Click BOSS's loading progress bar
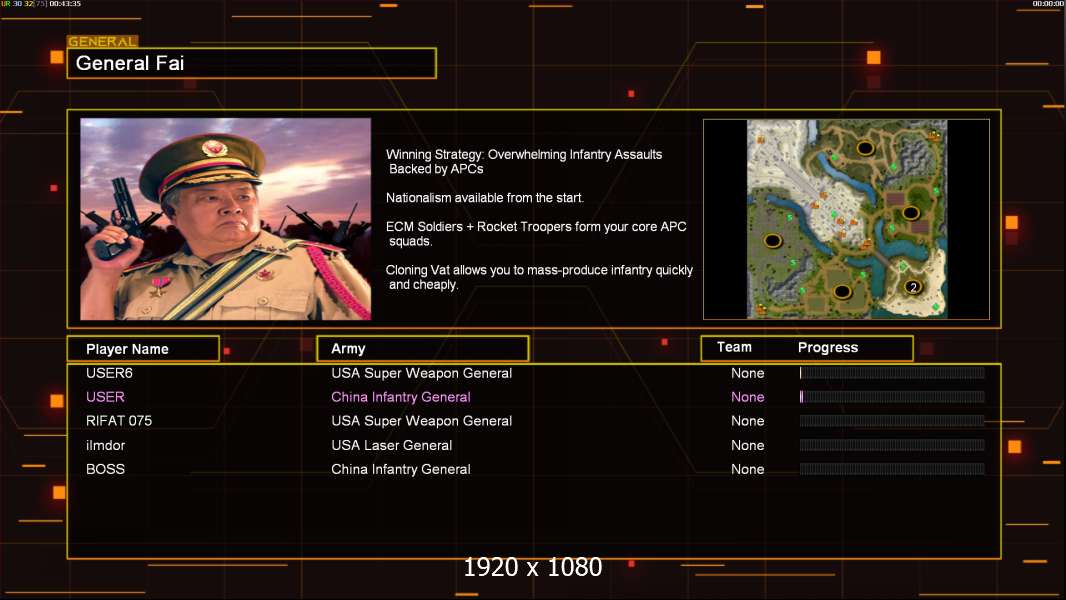 click(892, 469)
